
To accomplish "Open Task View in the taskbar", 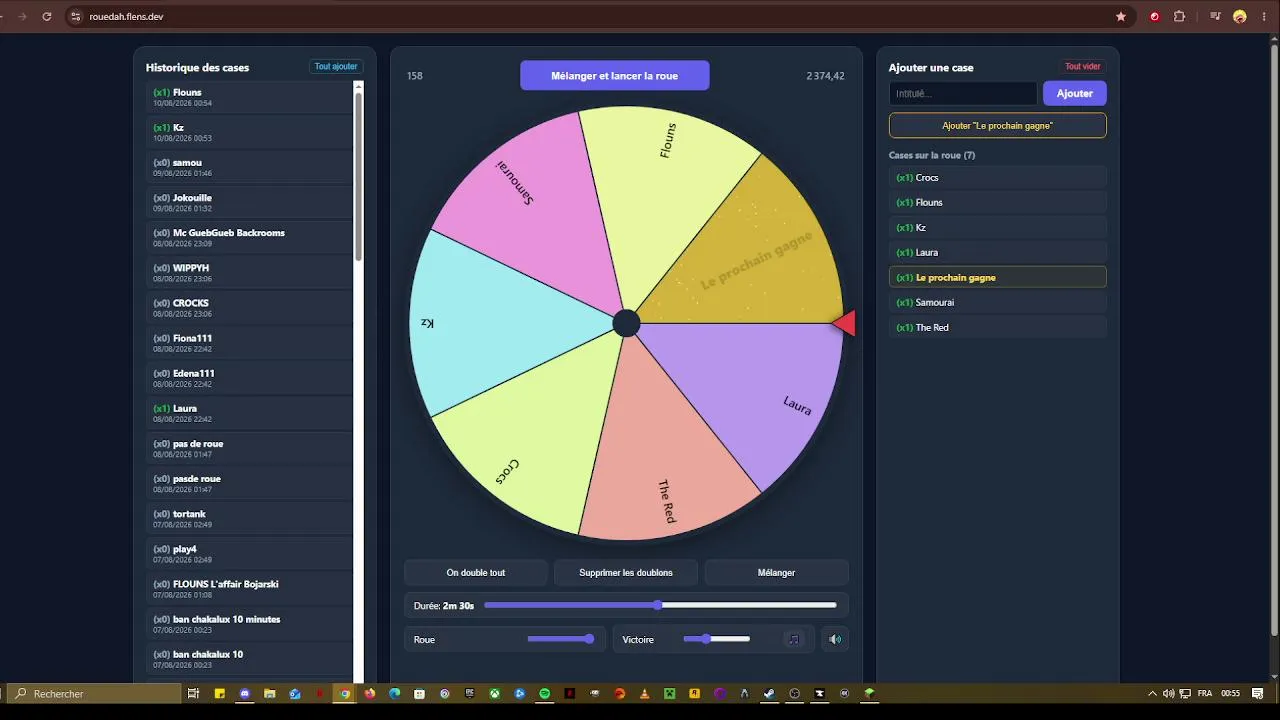I will point(194,693).
